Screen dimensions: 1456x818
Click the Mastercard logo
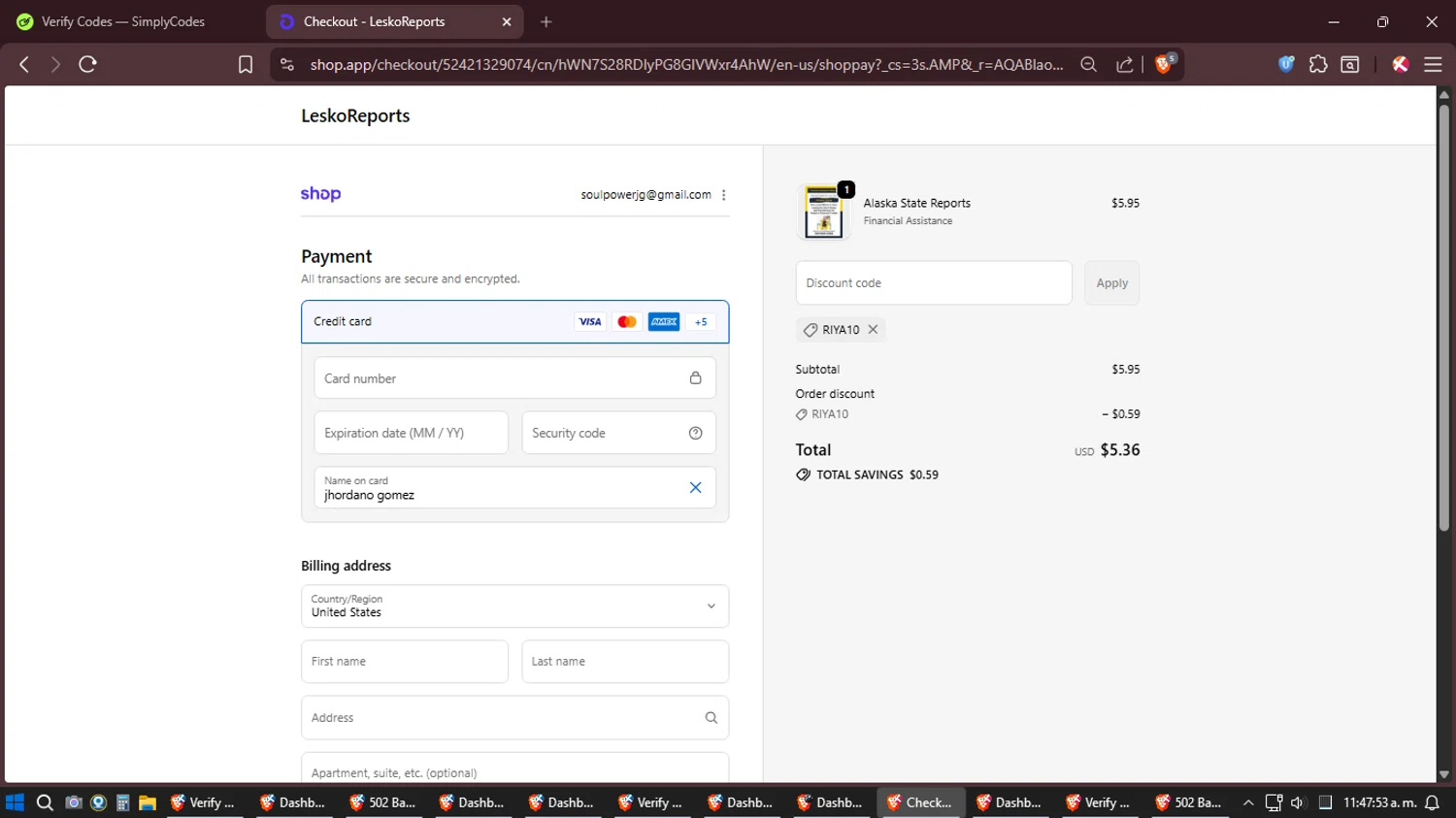(x=627, y=321)
